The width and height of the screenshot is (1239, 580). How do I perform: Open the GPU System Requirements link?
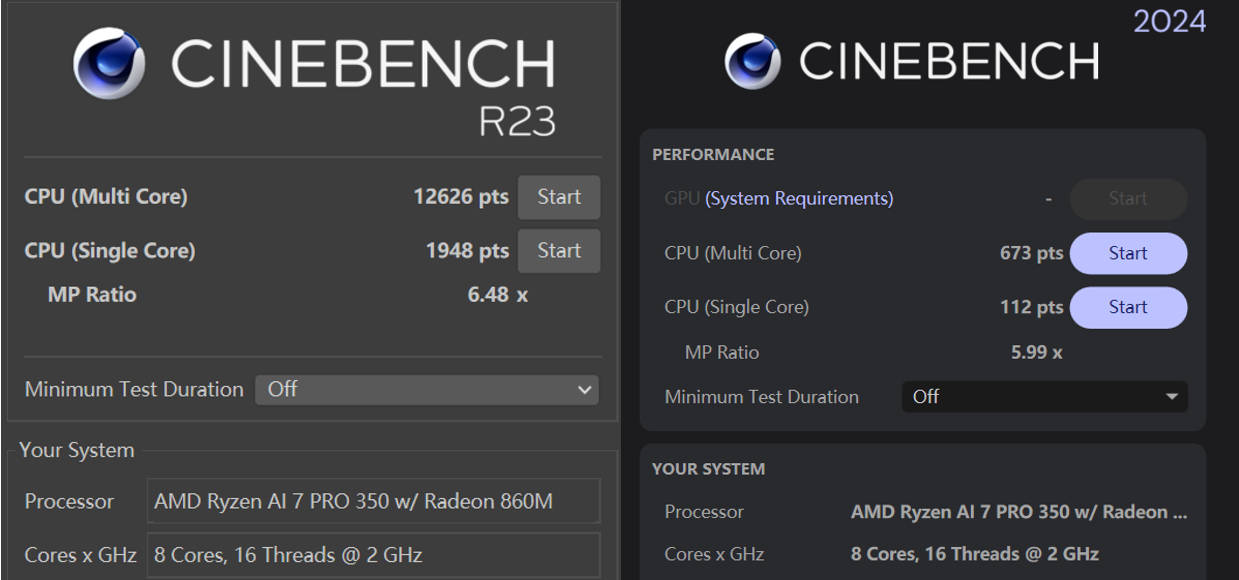799,199
